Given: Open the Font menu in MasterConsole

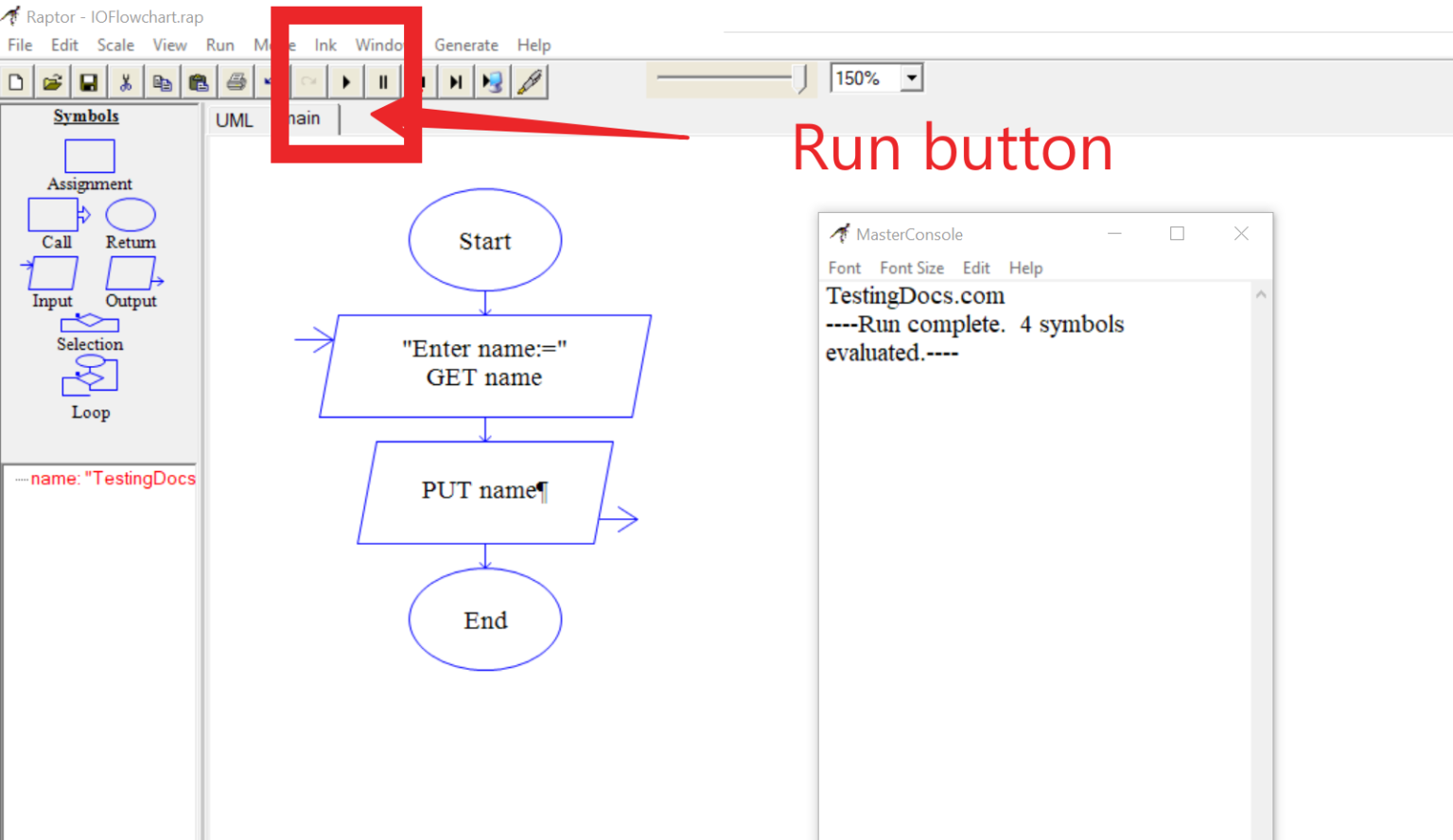Looking at the screenshot, I should click(x=844, y=268).
